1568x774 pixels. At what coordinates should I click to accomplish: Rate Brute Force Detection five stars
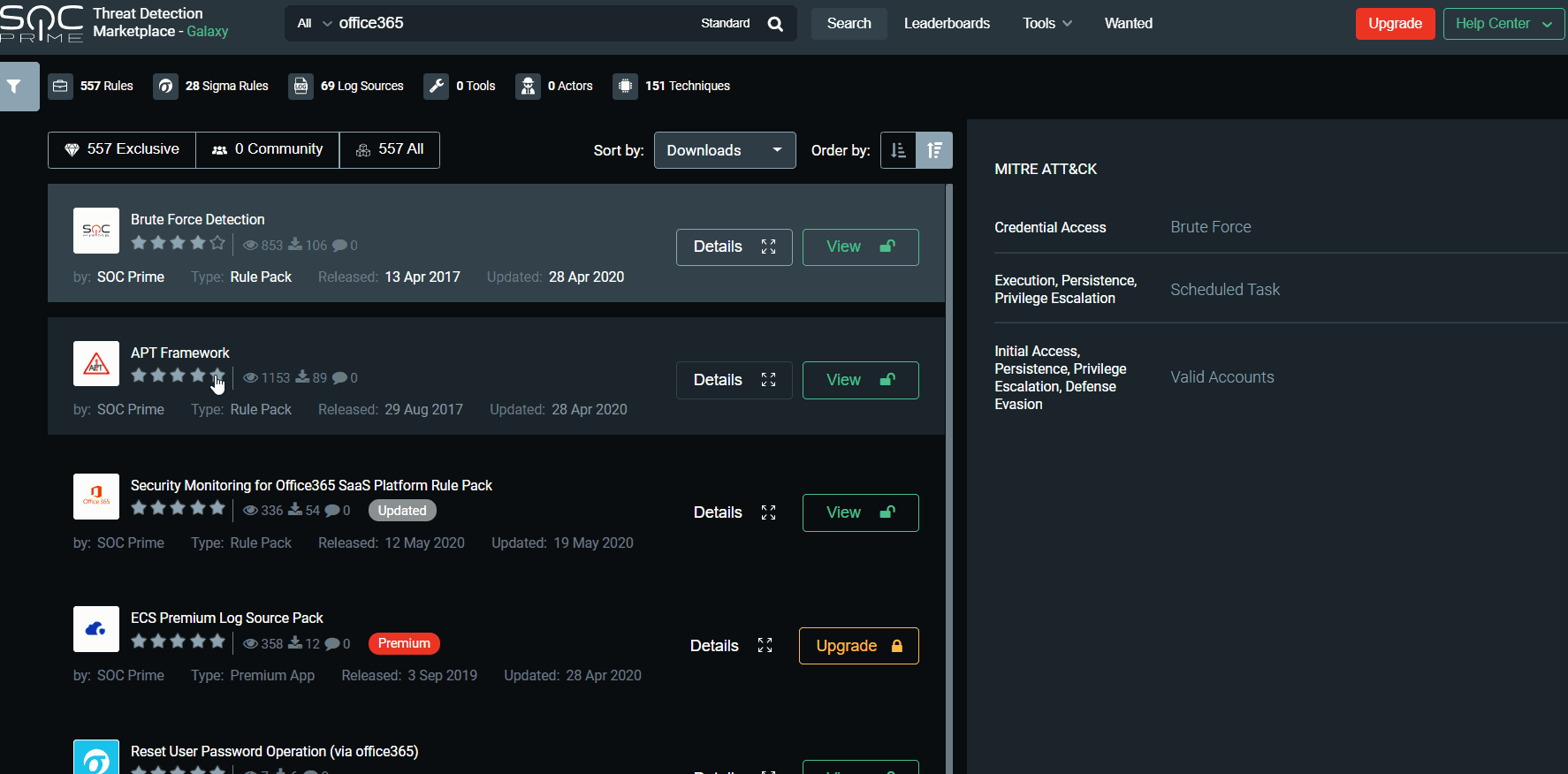tap(217, 242)
